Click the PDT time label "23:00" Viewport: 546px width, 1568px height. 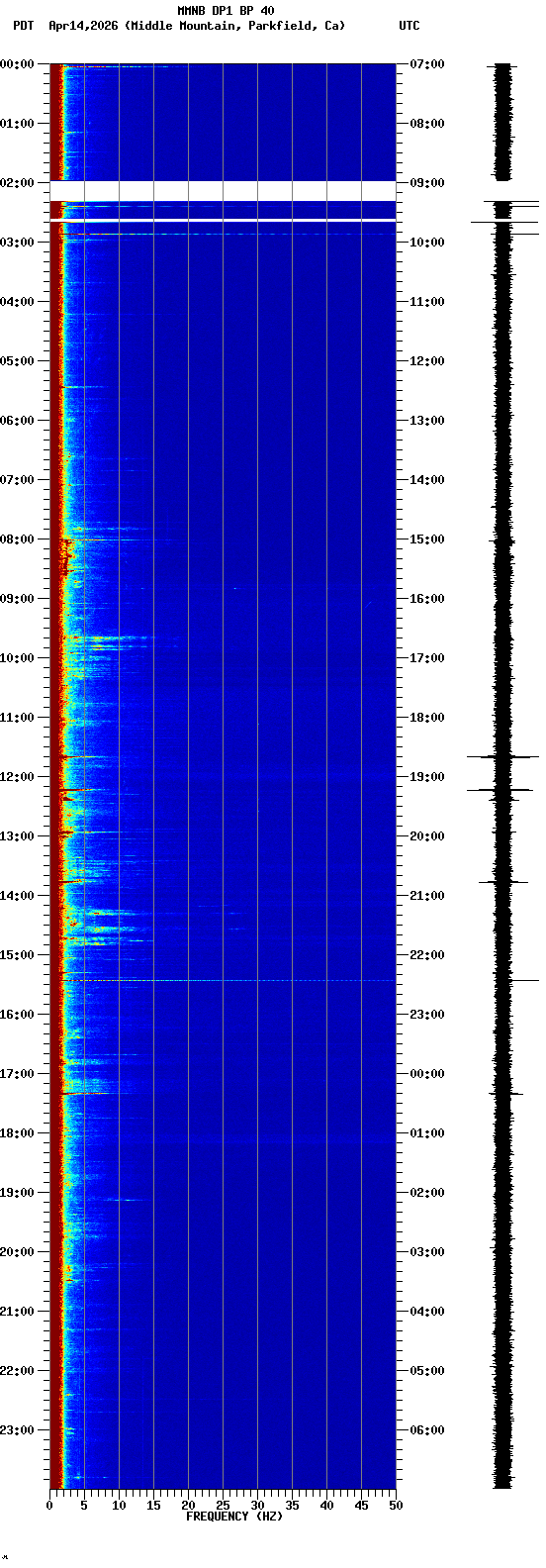point(18,1430)
